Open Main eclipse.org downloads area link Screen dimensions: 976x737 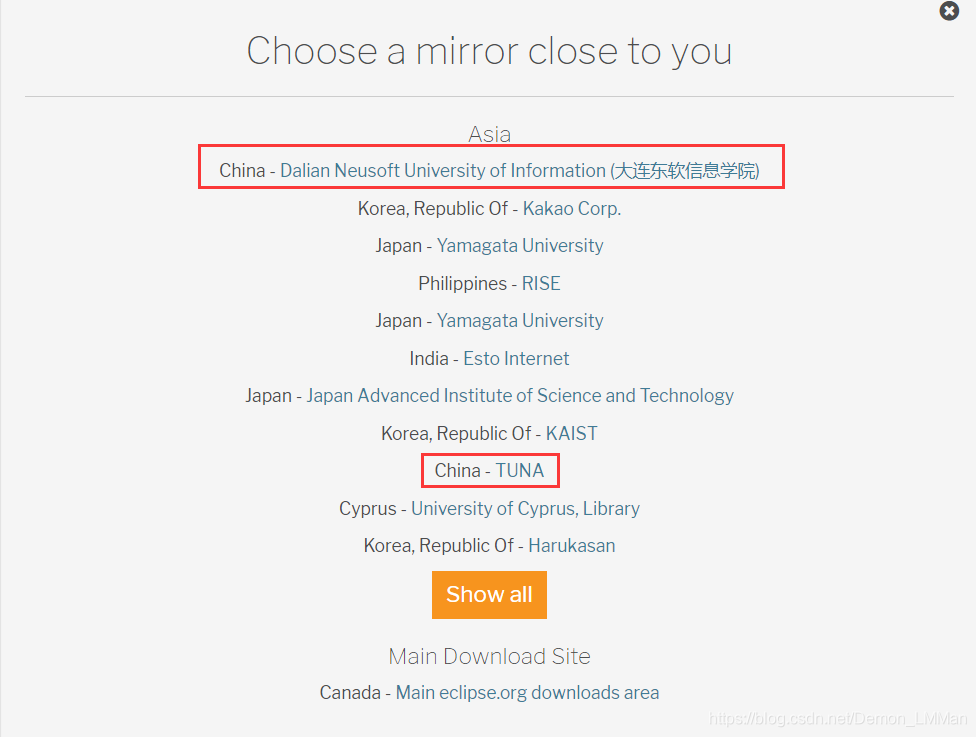527,693
